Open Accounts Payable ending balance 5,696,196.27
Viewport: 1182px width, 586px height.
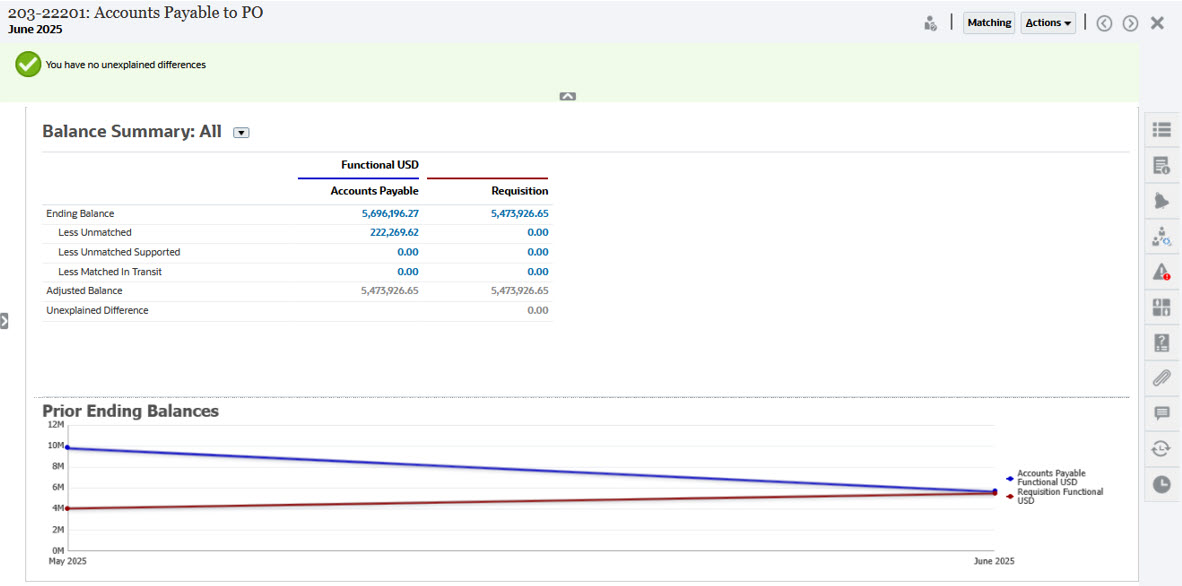point(390,213)
